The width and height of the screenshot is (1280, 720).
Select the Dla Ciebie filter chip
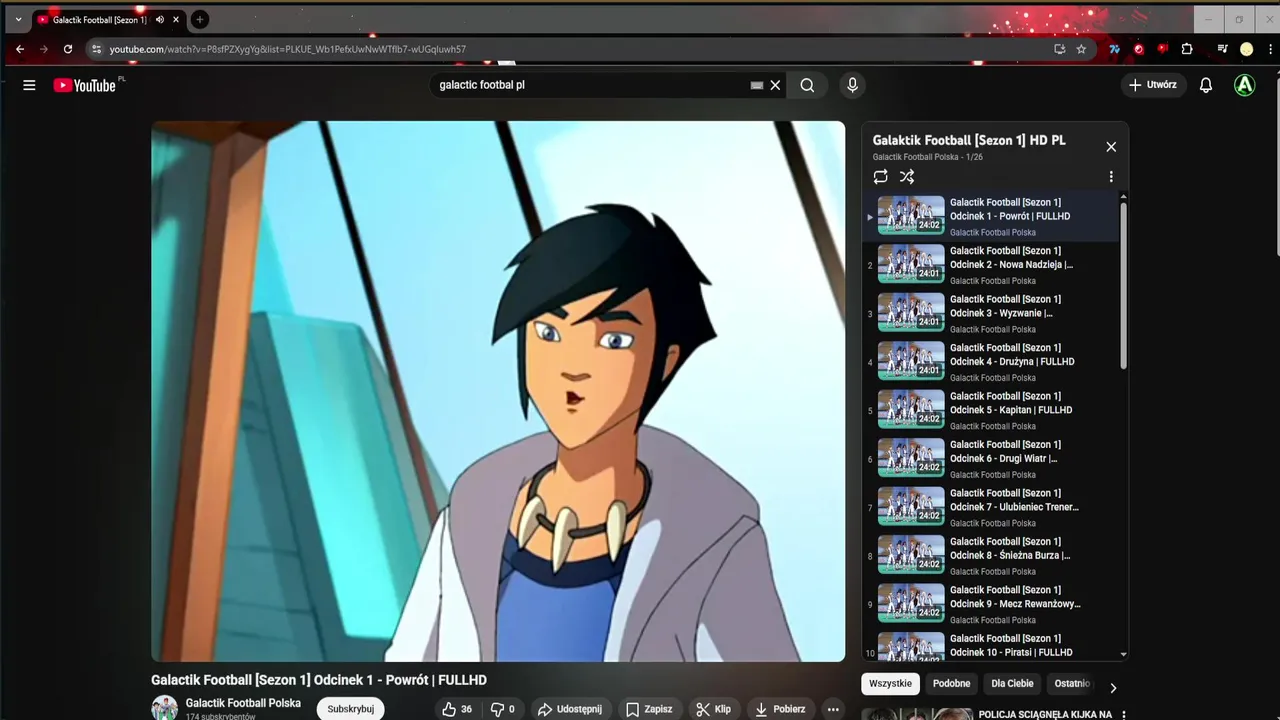coord(1012,684)
